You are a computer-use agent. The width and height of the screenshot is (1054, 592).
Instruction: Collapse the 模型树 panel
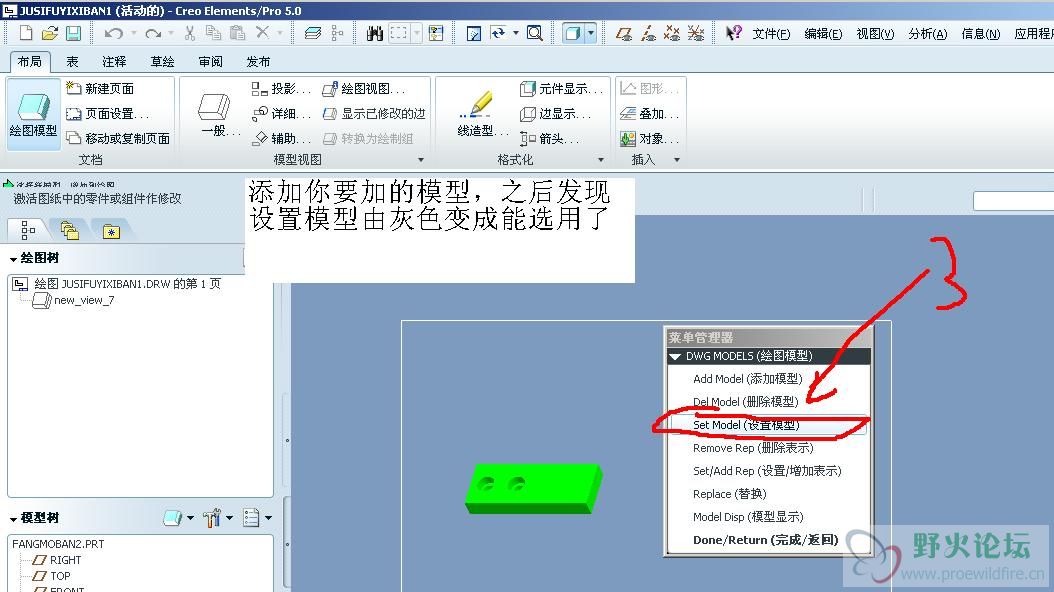[x=13, y=519]
